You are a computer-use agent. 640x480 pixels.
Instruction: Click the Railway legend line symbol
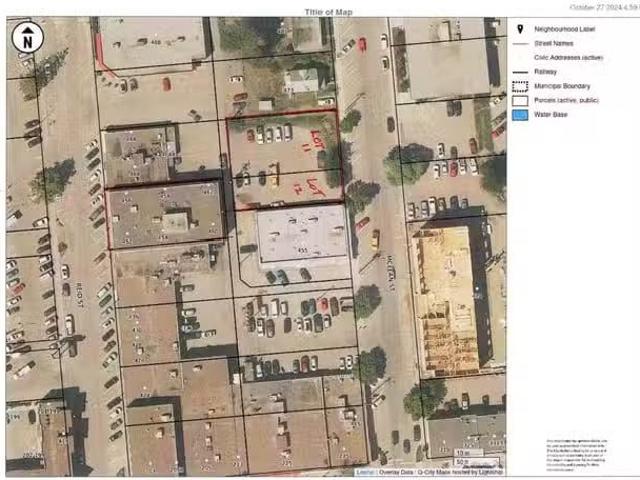(x=521, y=72)
